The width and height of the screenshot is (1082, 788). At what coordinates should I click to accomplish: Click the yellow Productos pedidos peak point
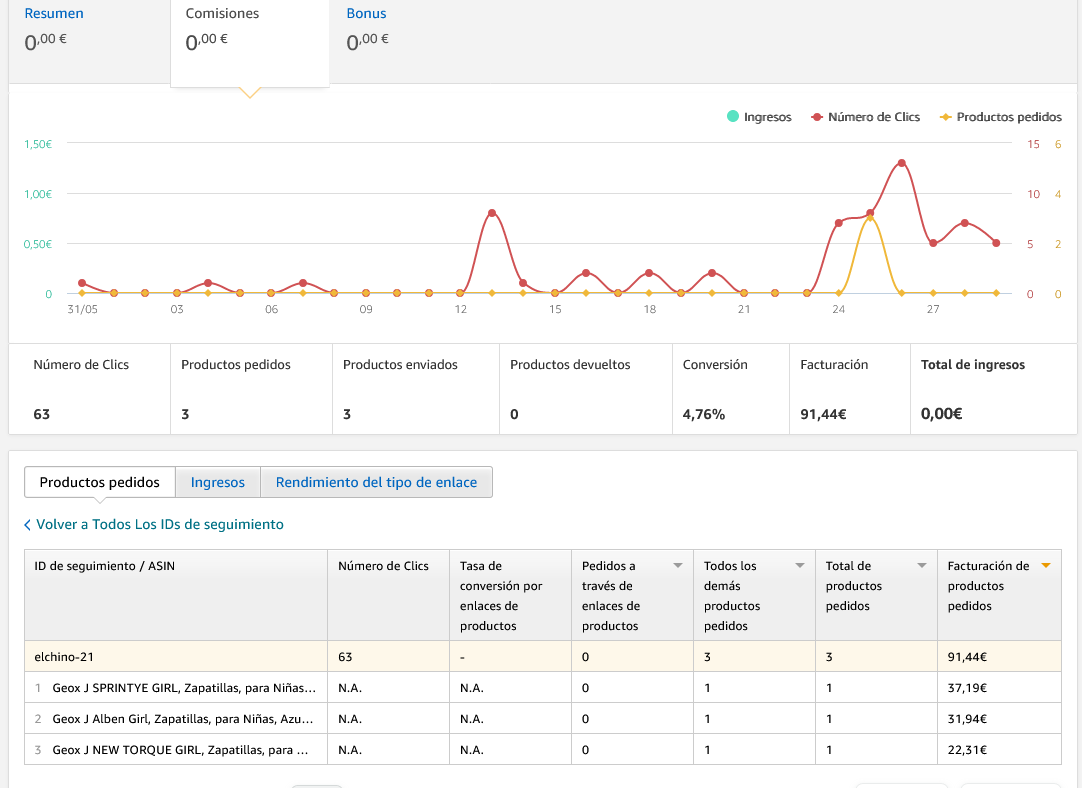870,218
